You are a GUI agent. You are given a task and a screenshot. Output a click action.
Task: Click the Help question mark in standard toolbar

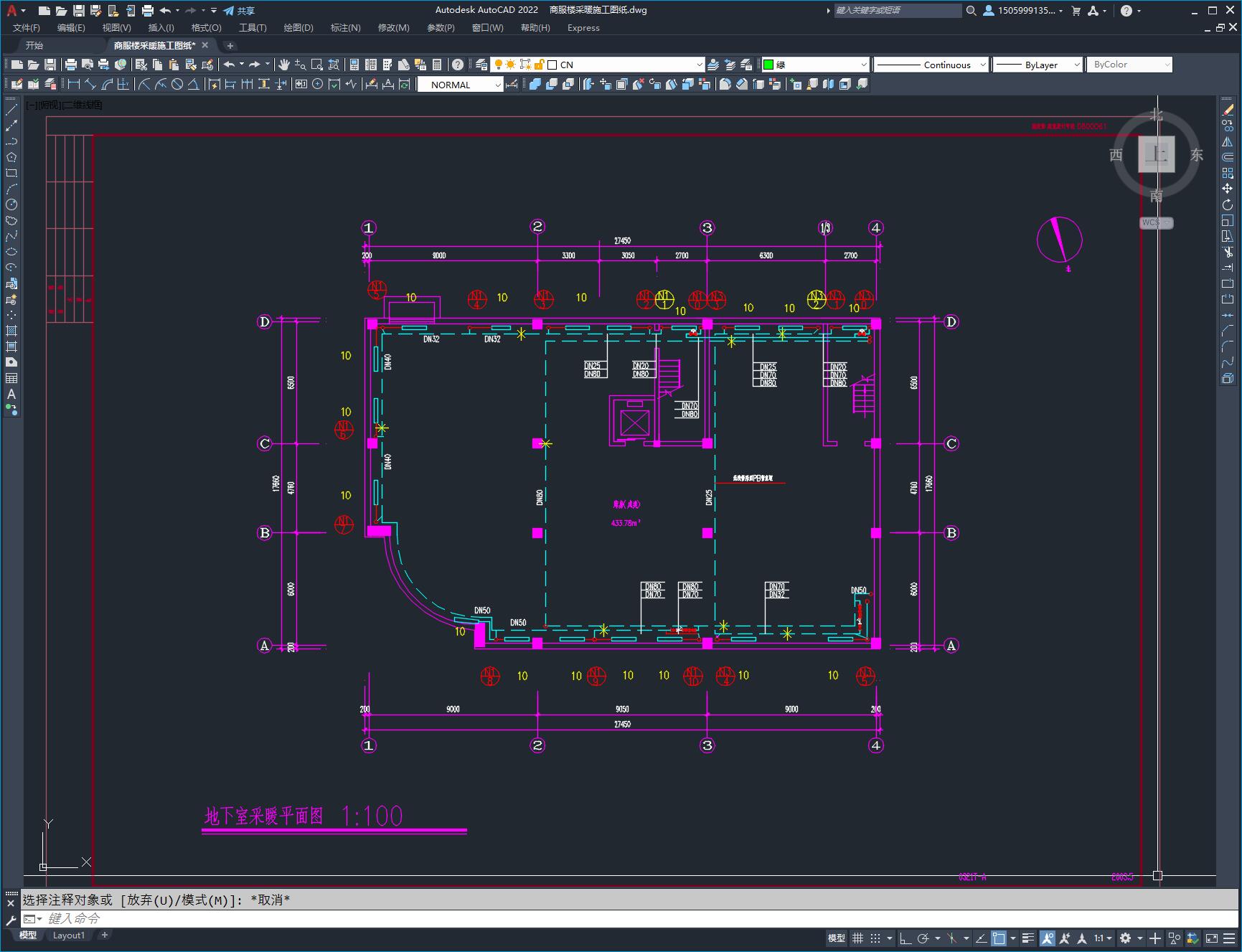[458, 65]
